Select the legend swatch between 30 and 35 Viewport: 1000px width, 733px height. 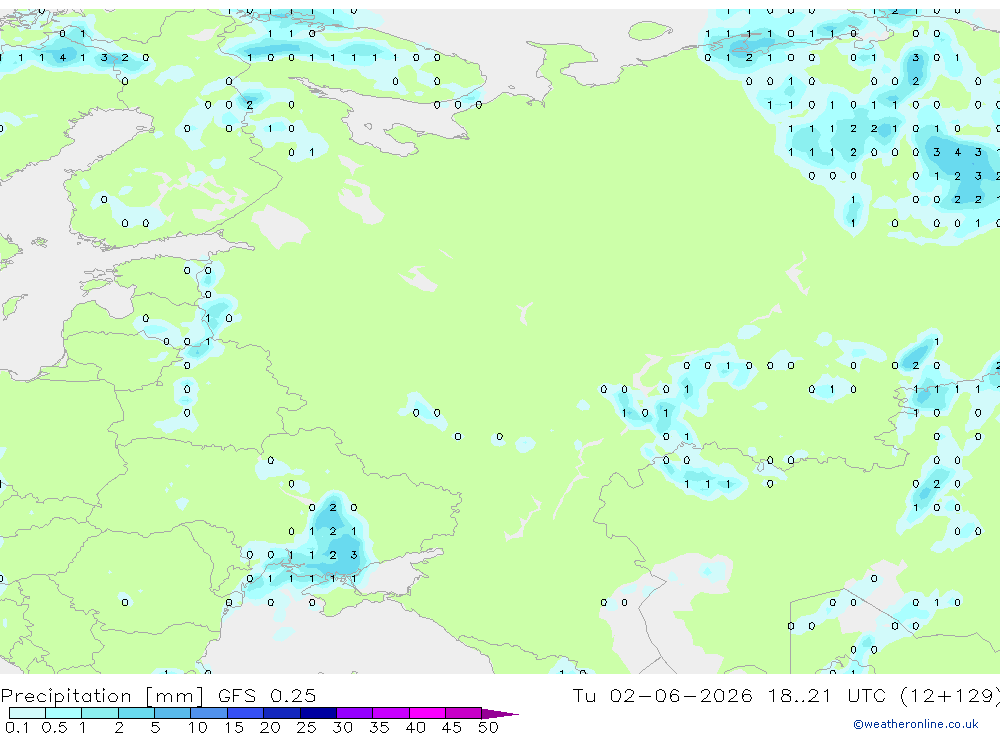[x=354, y=713]
